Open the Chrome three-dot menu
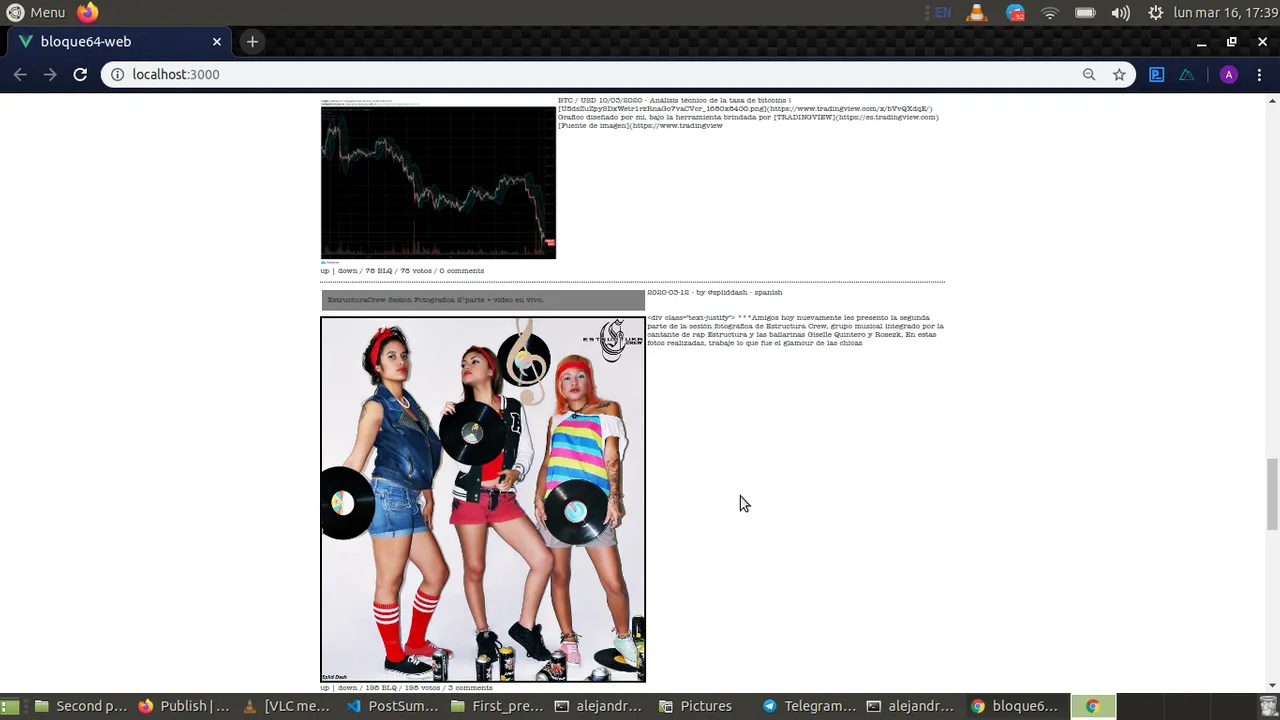 [1259, 74]
